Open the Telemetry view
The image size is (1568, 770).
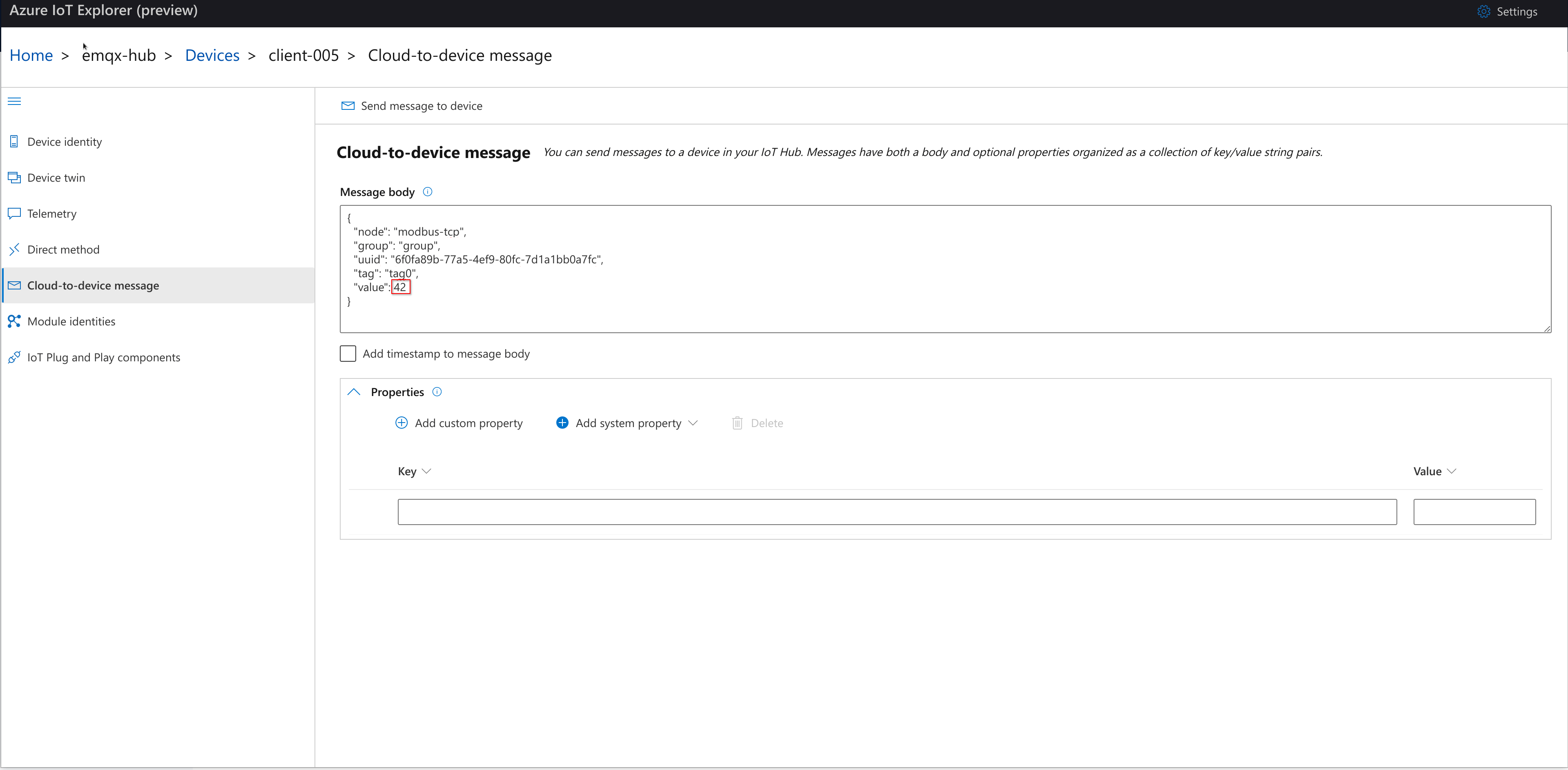point(52,213)
